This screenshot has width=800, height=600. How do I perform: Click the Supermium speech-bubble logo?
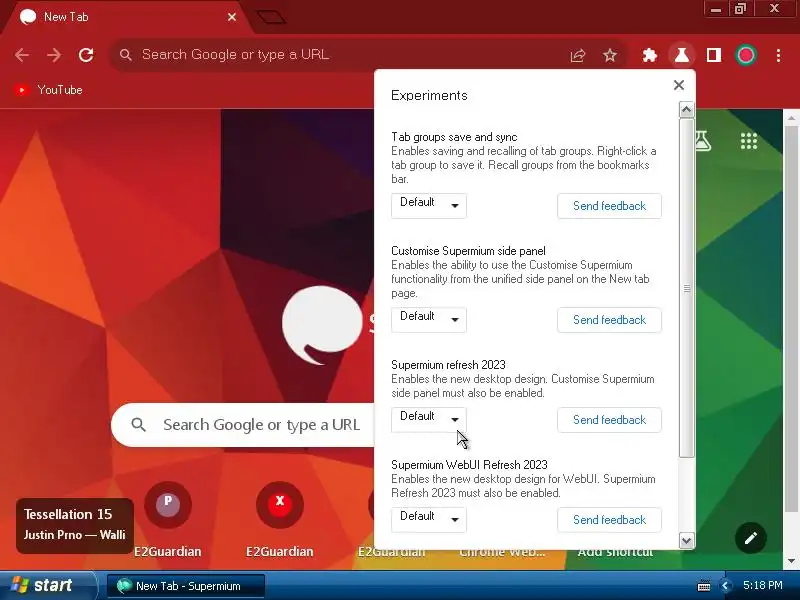point(322,324)
